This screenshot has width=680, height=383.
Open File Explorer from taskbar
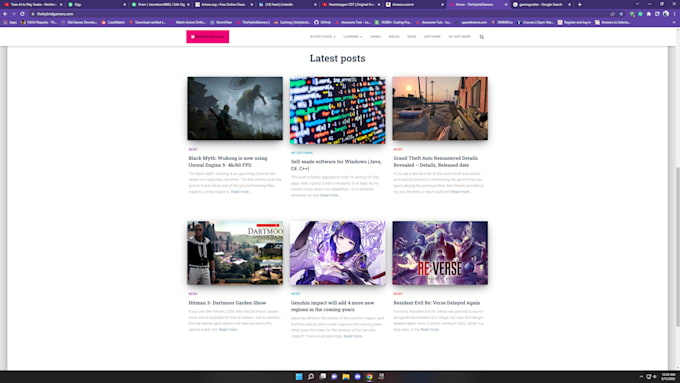346,376
